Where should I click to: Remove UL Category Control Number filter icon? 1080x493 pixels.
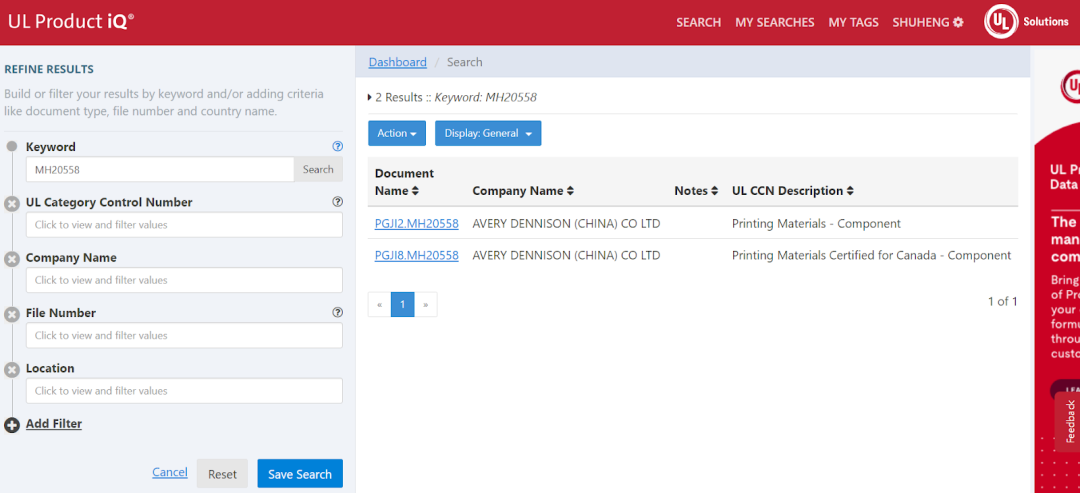[x=12, y=204]
